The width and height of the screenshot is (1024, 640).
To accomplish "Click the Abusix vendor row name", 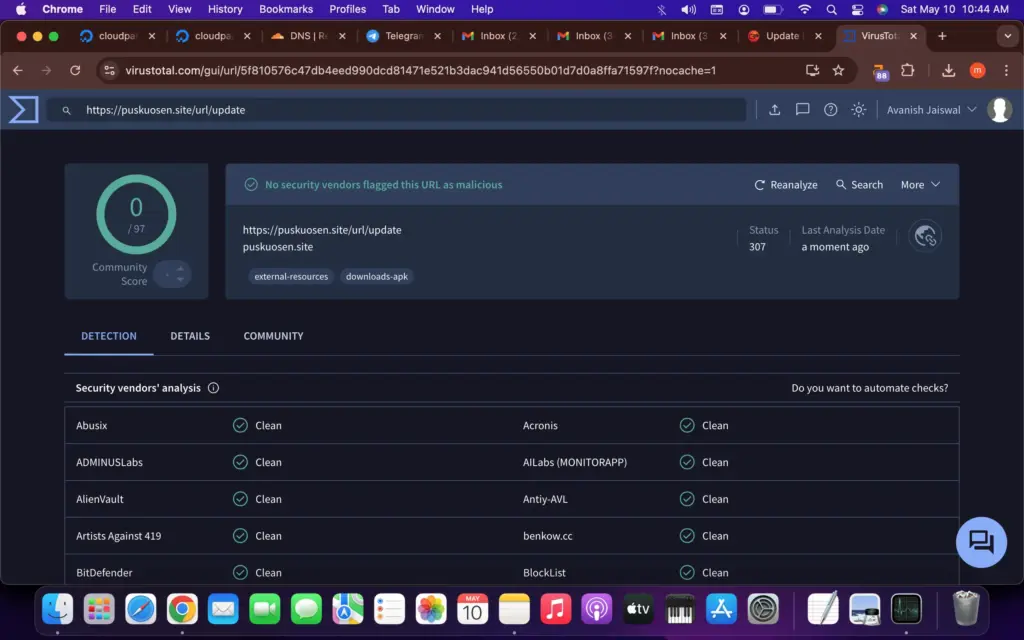I will [x=91, y=425].
